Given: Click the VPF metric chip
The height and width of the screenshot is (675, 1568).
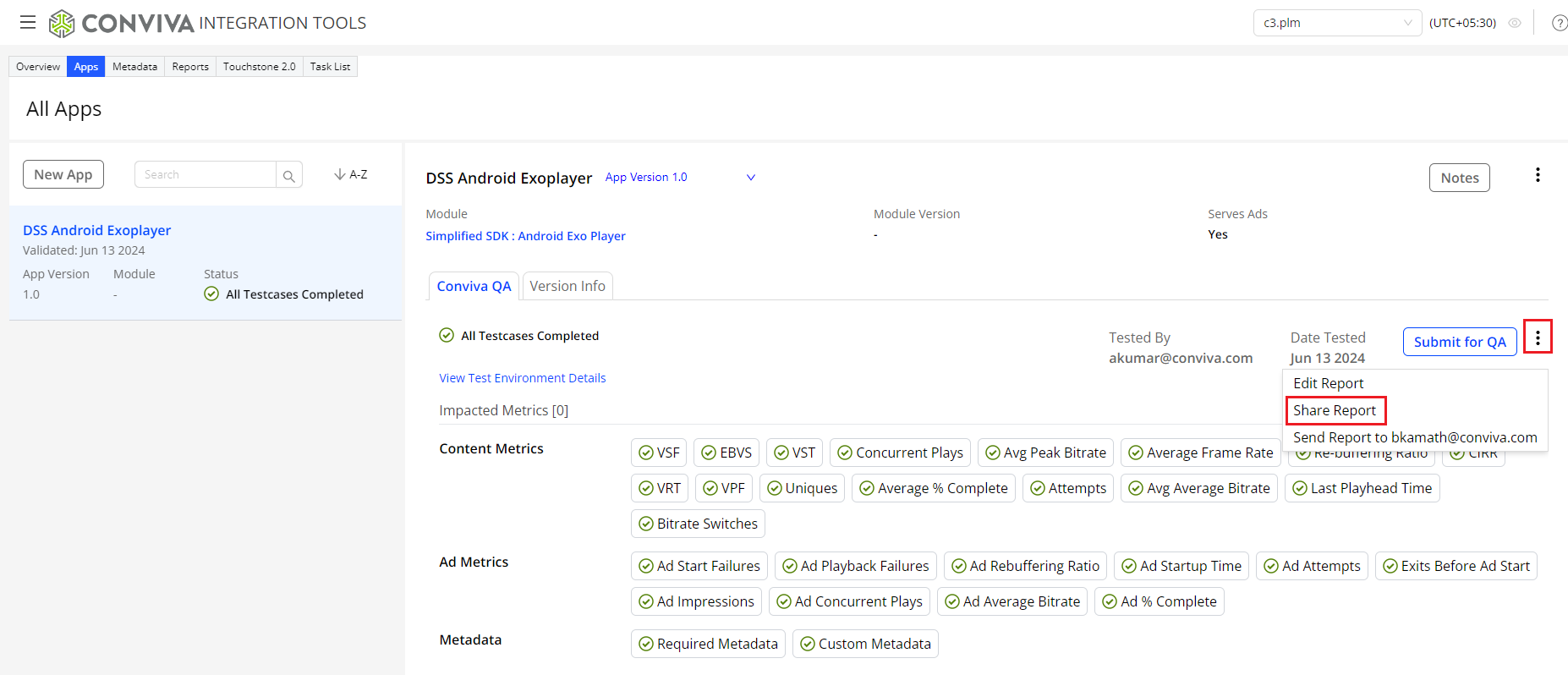Looking at the screenshot, I should pos(724,488).
